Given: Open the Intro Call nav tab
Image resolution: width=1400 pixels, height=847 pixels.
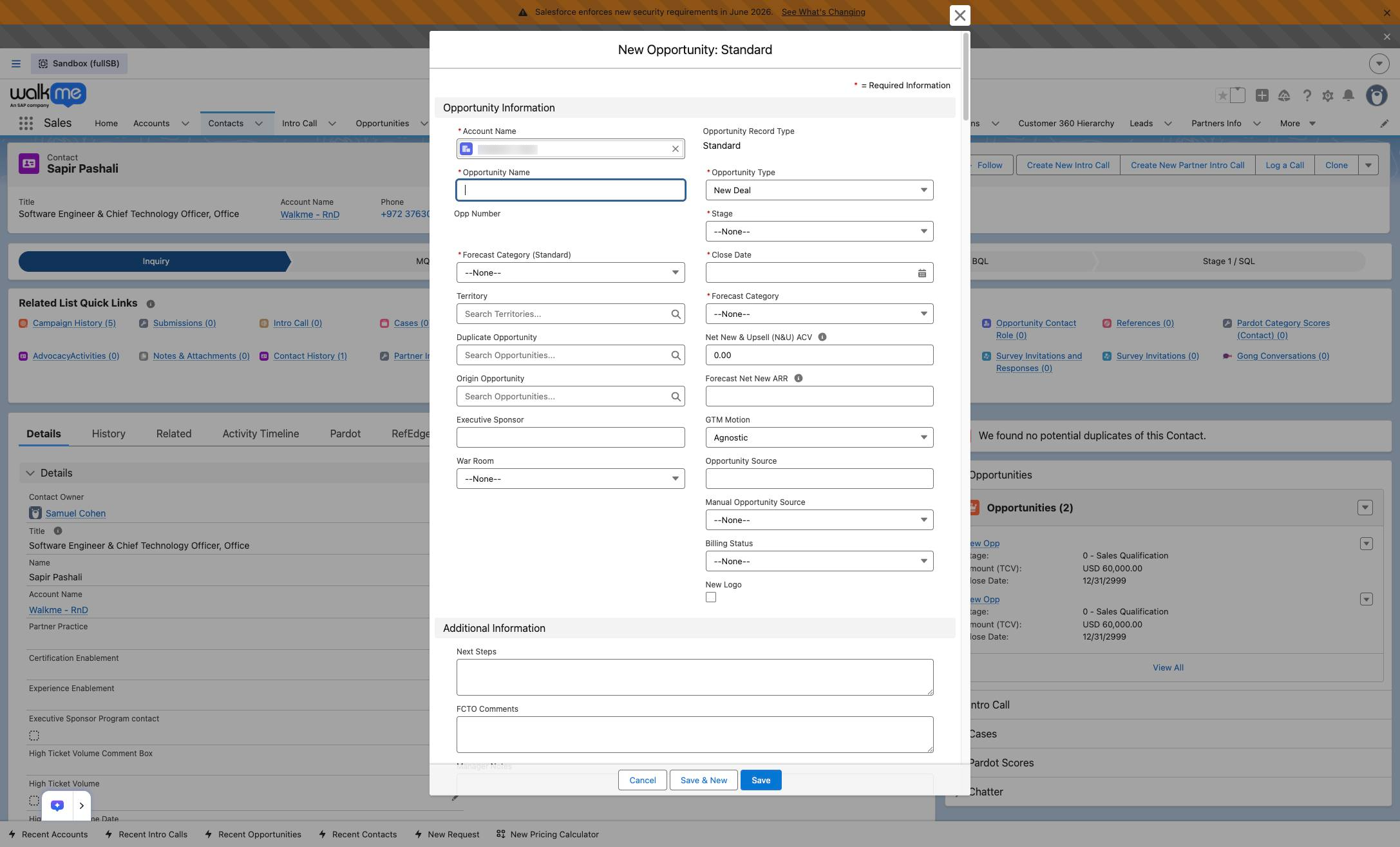Looking at the screenshot, I should pos(299,123).
